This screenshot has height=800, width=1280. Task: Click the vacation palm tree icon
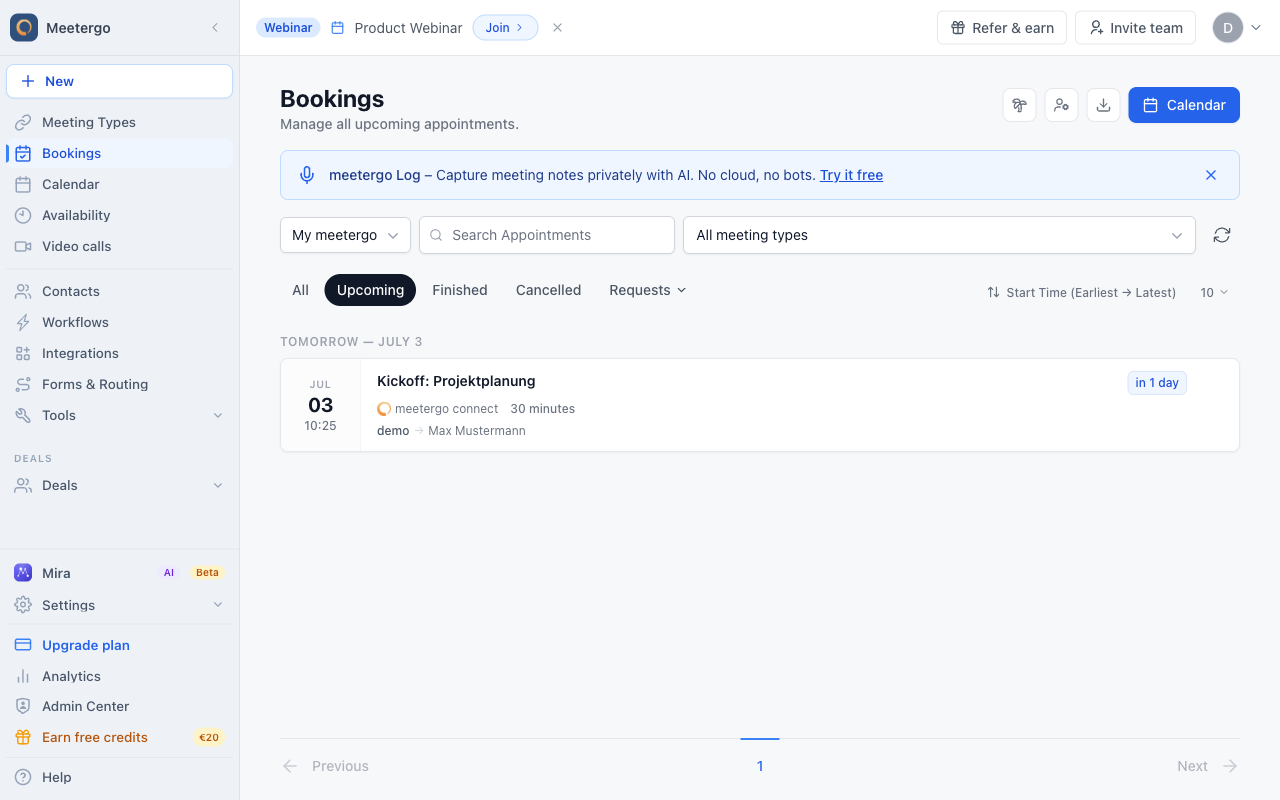[1019, 105]
